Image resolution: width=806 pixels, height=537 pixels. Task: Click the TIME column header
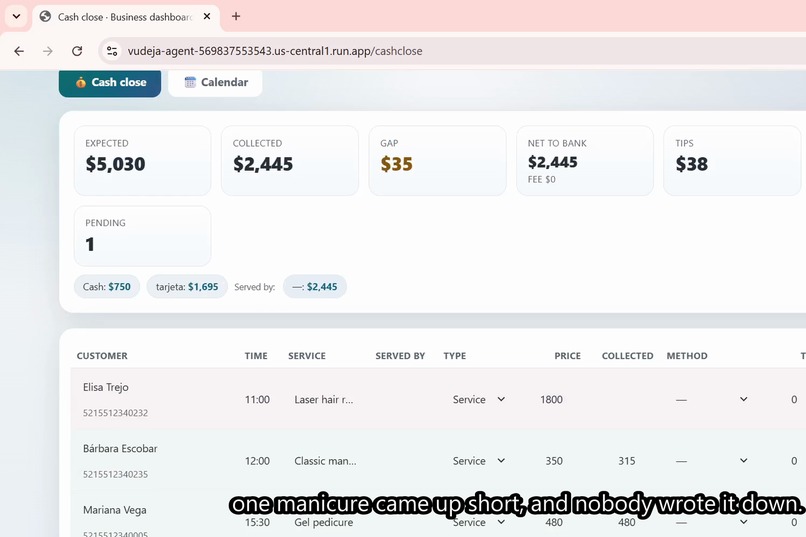pos(256,356)
